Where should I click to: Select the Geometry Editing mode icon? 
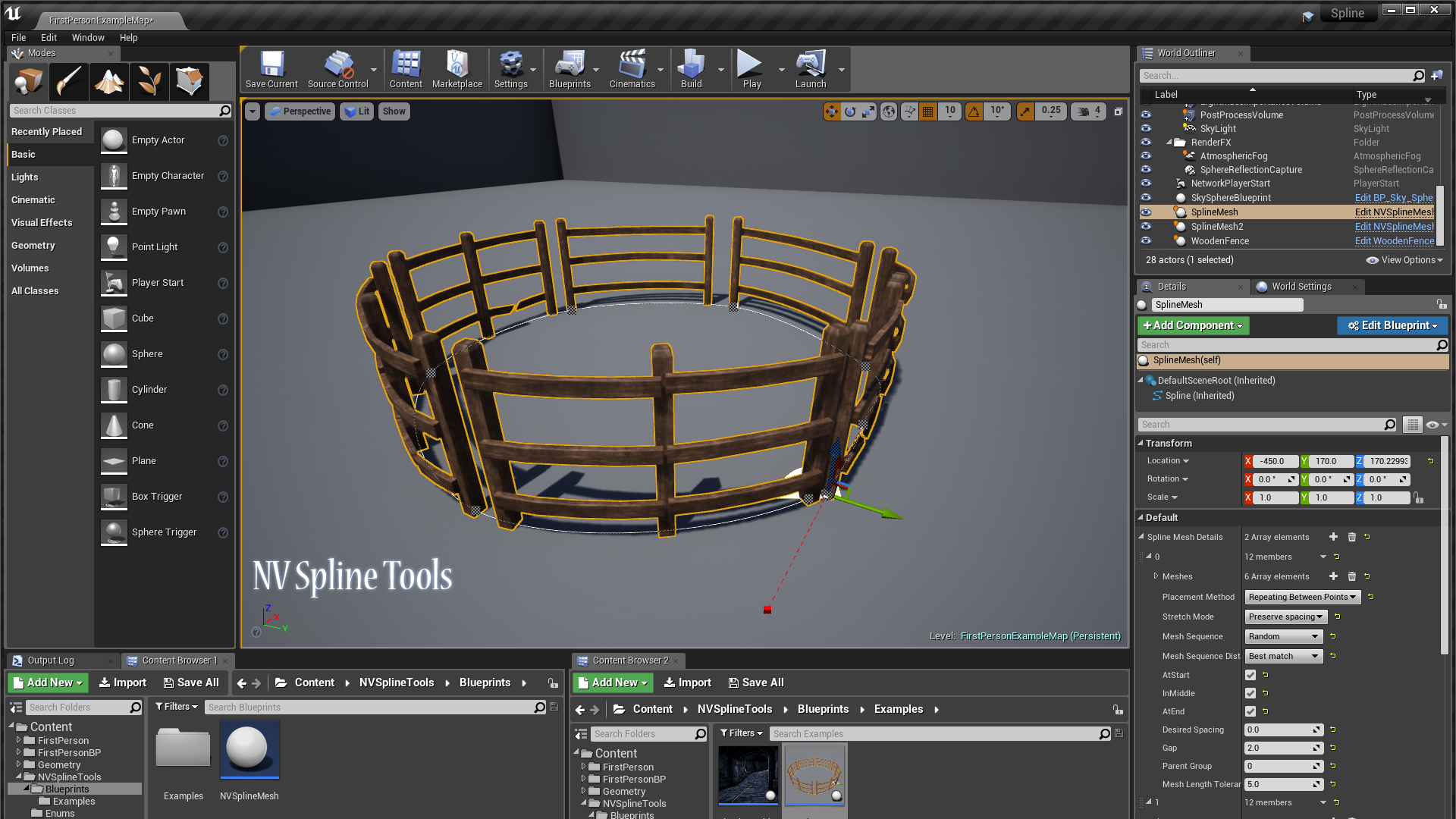click(190, 81)
